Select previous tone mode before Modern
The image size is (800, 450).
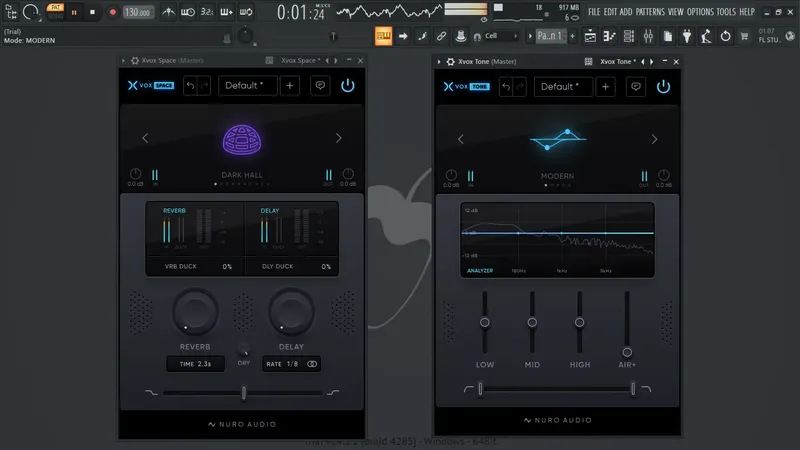pyautogui.click(x=461, y=139)
